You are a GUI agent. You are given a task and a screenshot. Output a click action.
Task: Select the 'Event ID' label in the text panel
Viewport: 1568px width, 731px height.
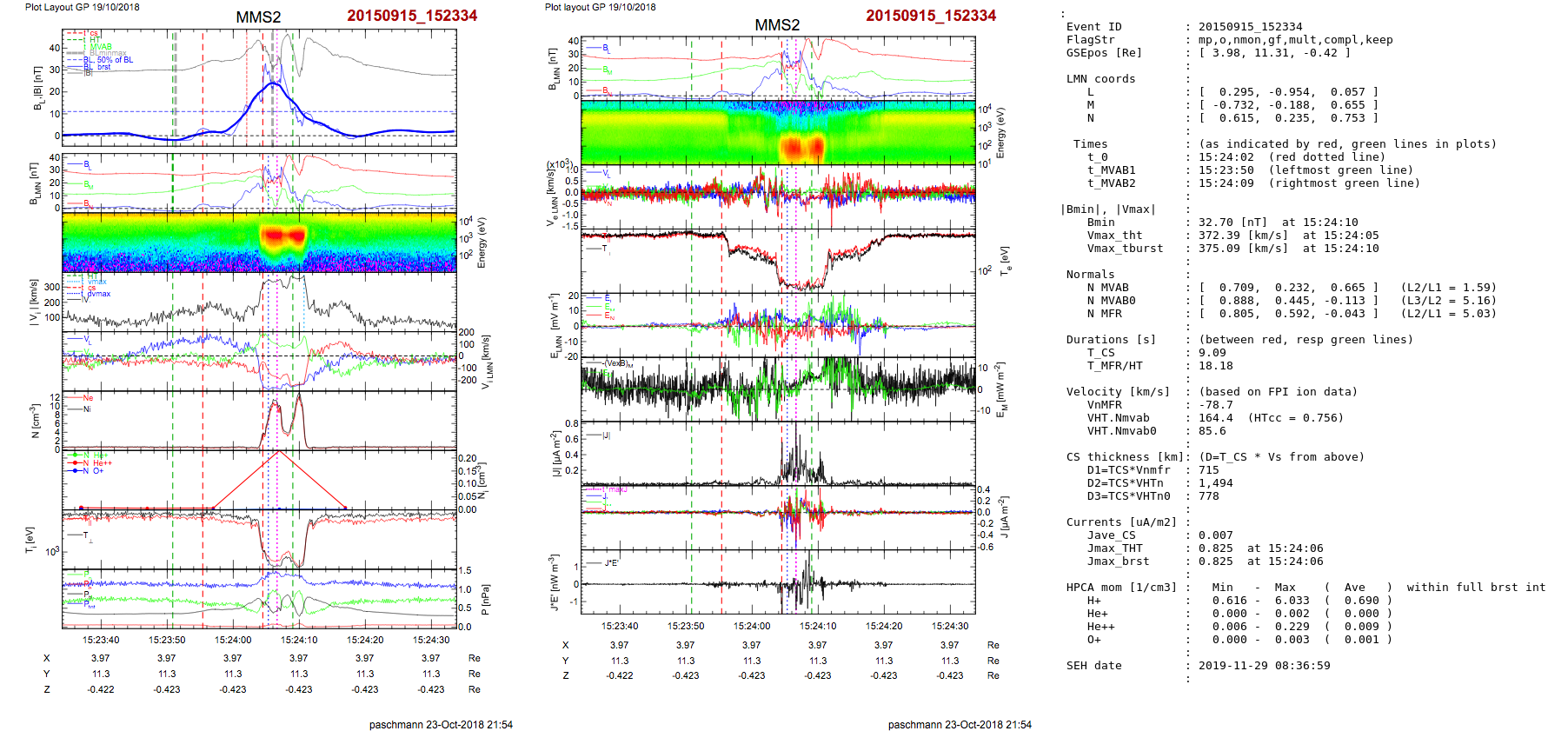[1094, 27]
